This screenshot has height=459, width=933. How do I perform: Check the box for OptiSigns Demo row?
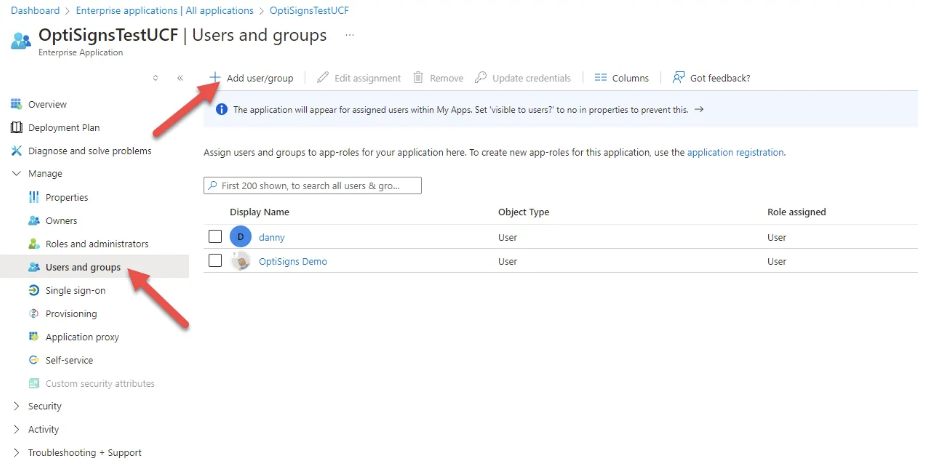click(x=215, y=261)
